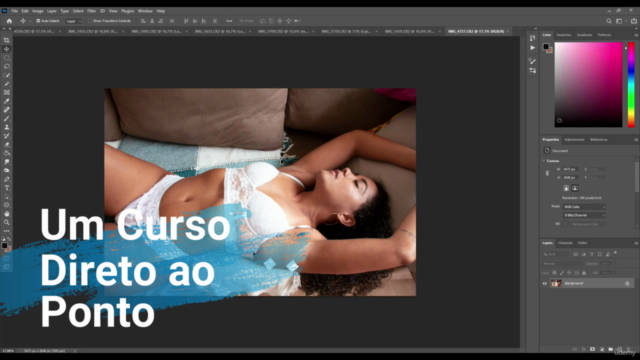The image size is (640, 360).
Task: Collapse the Canvas section in Properties
Action: pos(543,161)
